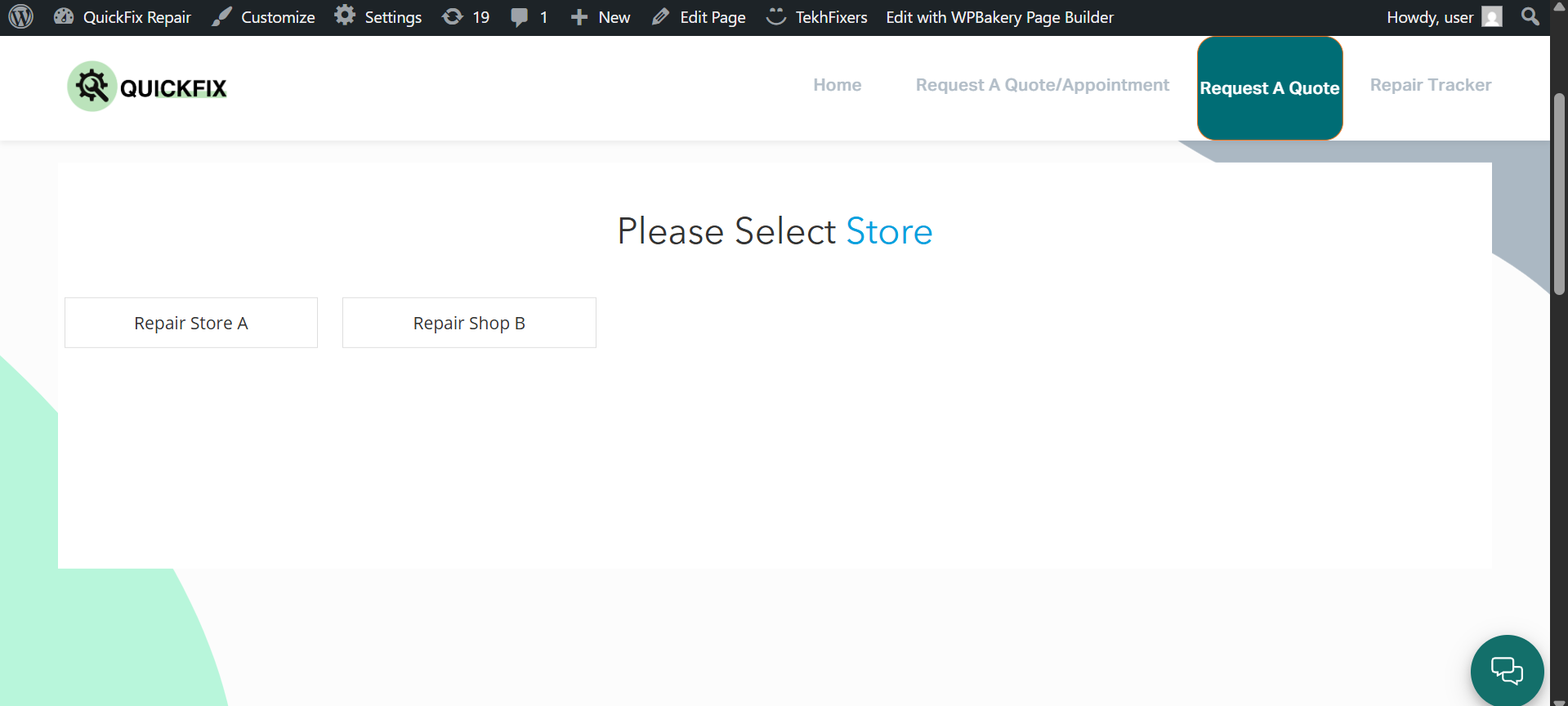Image resolution: width=1568 pixels, height=706 pixels.
Task: Click the updates refresh icon showing 19
Action: click(x=453, y=17)
